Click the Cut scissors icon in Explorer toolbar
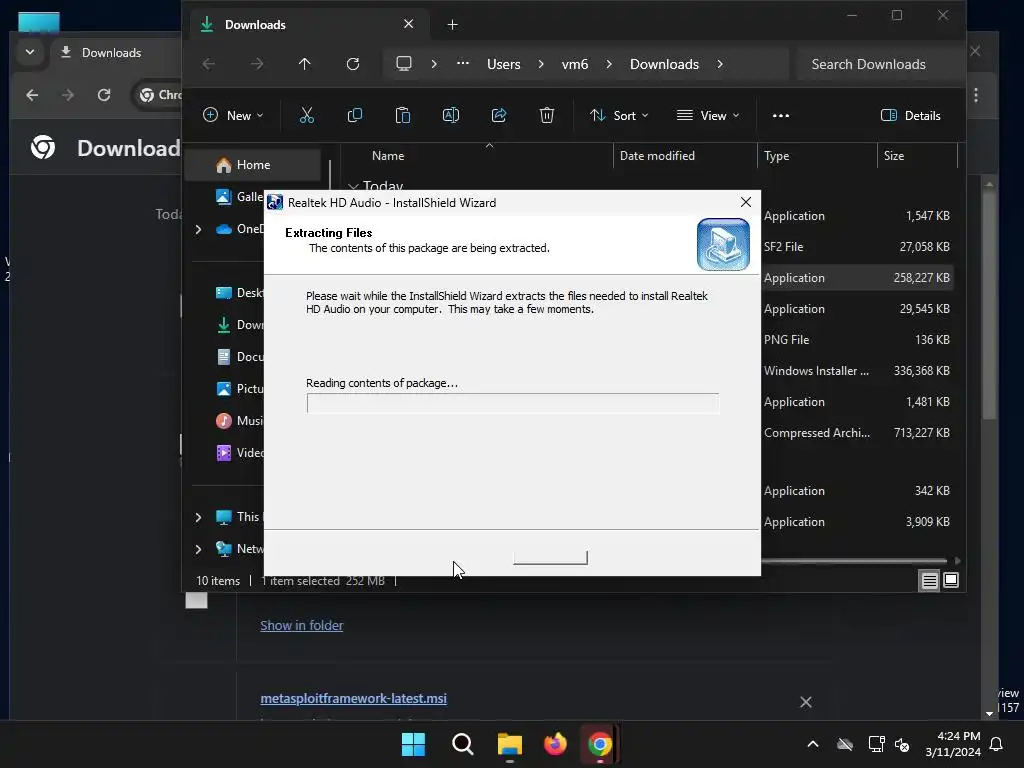The image size is (1024, 768). 306,116
